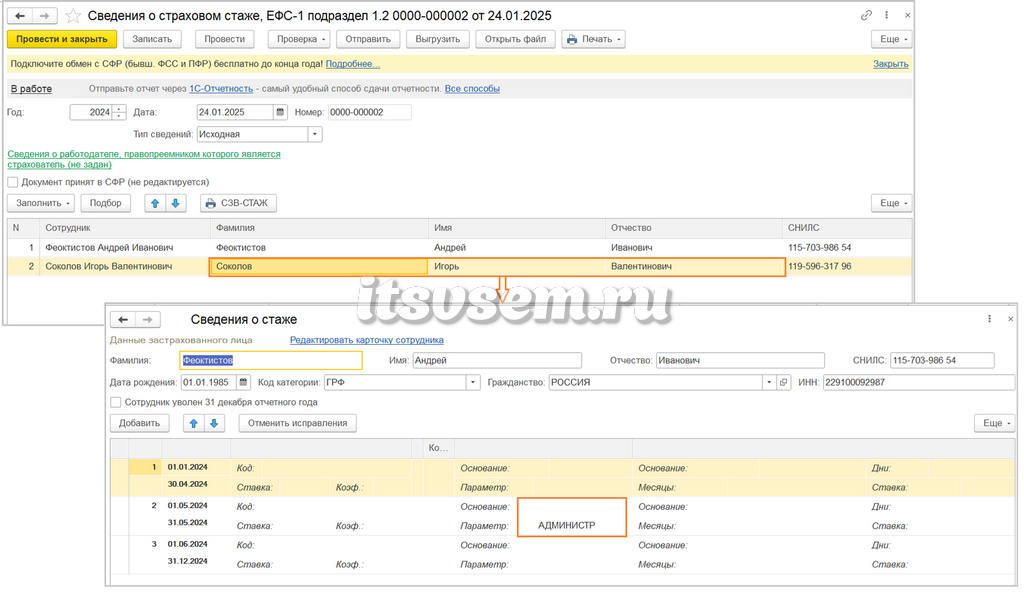1024x597 pixels.
Task: Expand the Гражданство dropdown arrow
Action: point(769,382)
